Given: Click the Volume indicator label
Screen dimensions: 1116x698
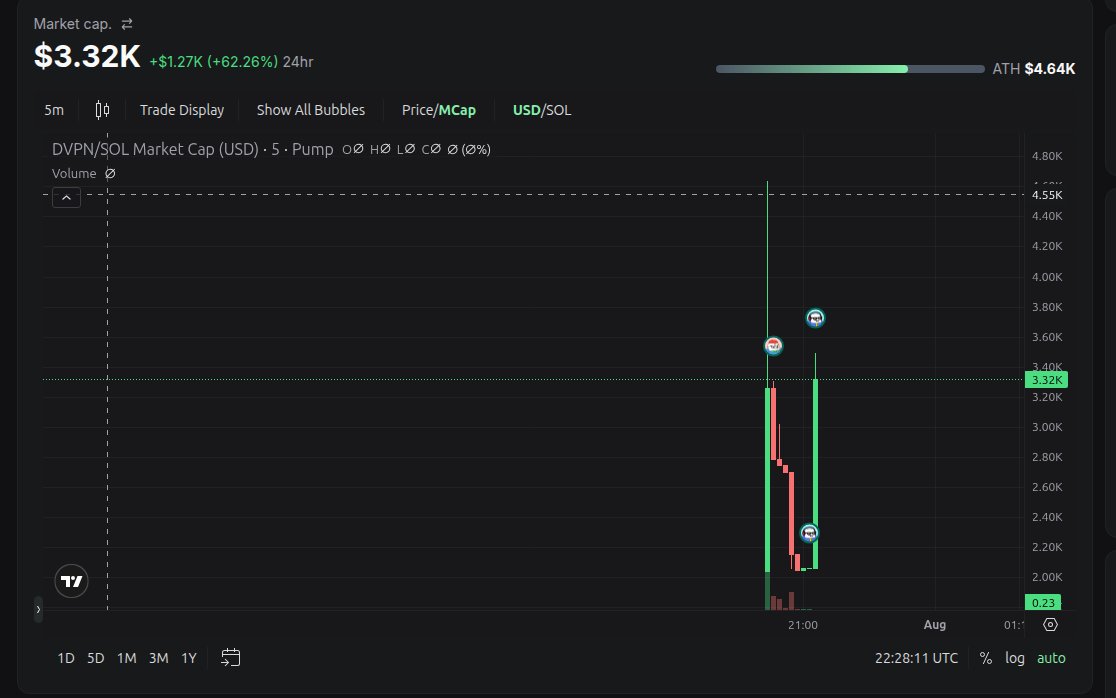Looking at the screenshot, I should pyautogui.click(x=74, y=174).
